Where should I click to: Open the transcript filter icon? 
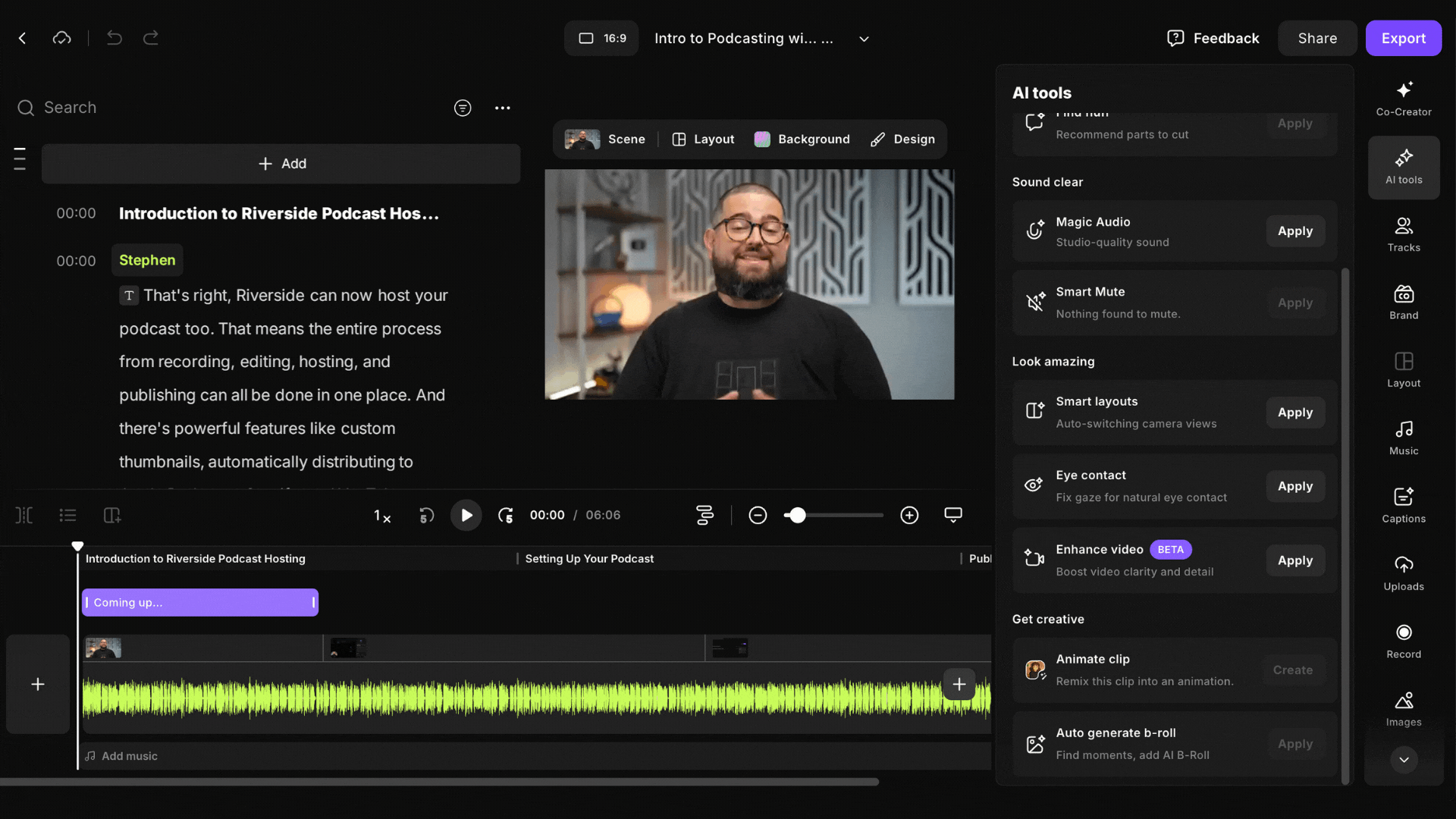[x=463, y=108]
